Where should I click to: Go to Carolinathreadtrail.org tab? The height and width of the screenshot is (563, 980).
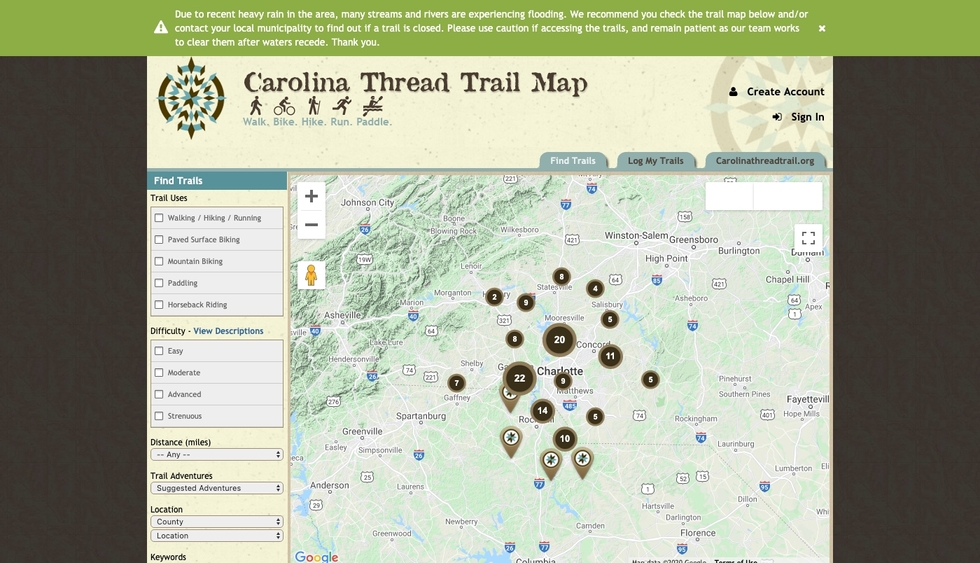(x=765, y=161)
